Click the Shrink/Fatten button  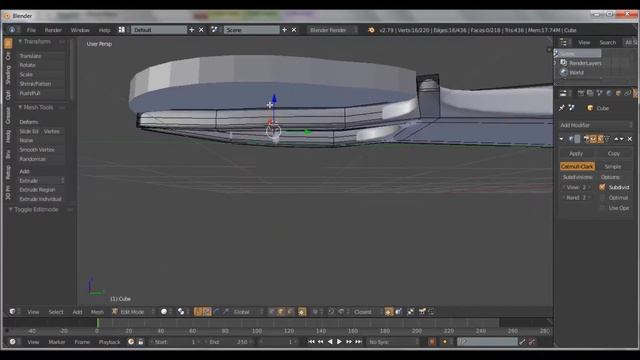(41, 84)
